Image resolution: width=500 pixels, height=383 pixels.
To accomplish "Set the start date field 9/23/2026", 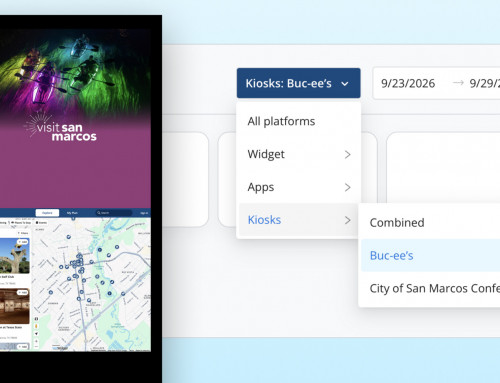I will point(408,83).
